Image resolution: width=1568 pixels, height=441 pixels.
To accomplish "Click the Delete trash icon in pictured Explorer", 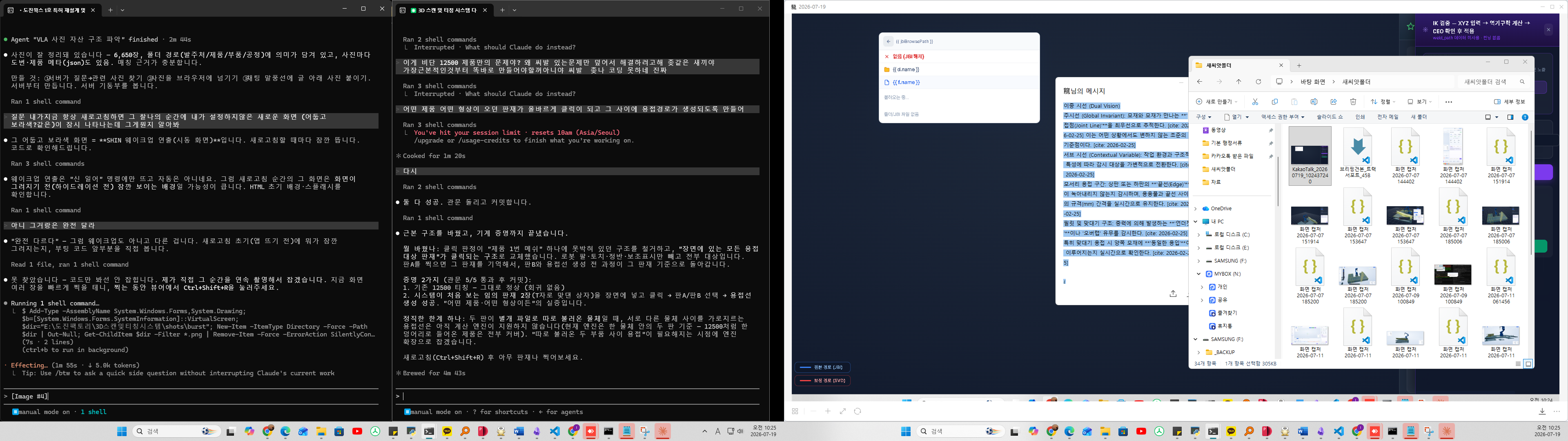I will 1353,102.
